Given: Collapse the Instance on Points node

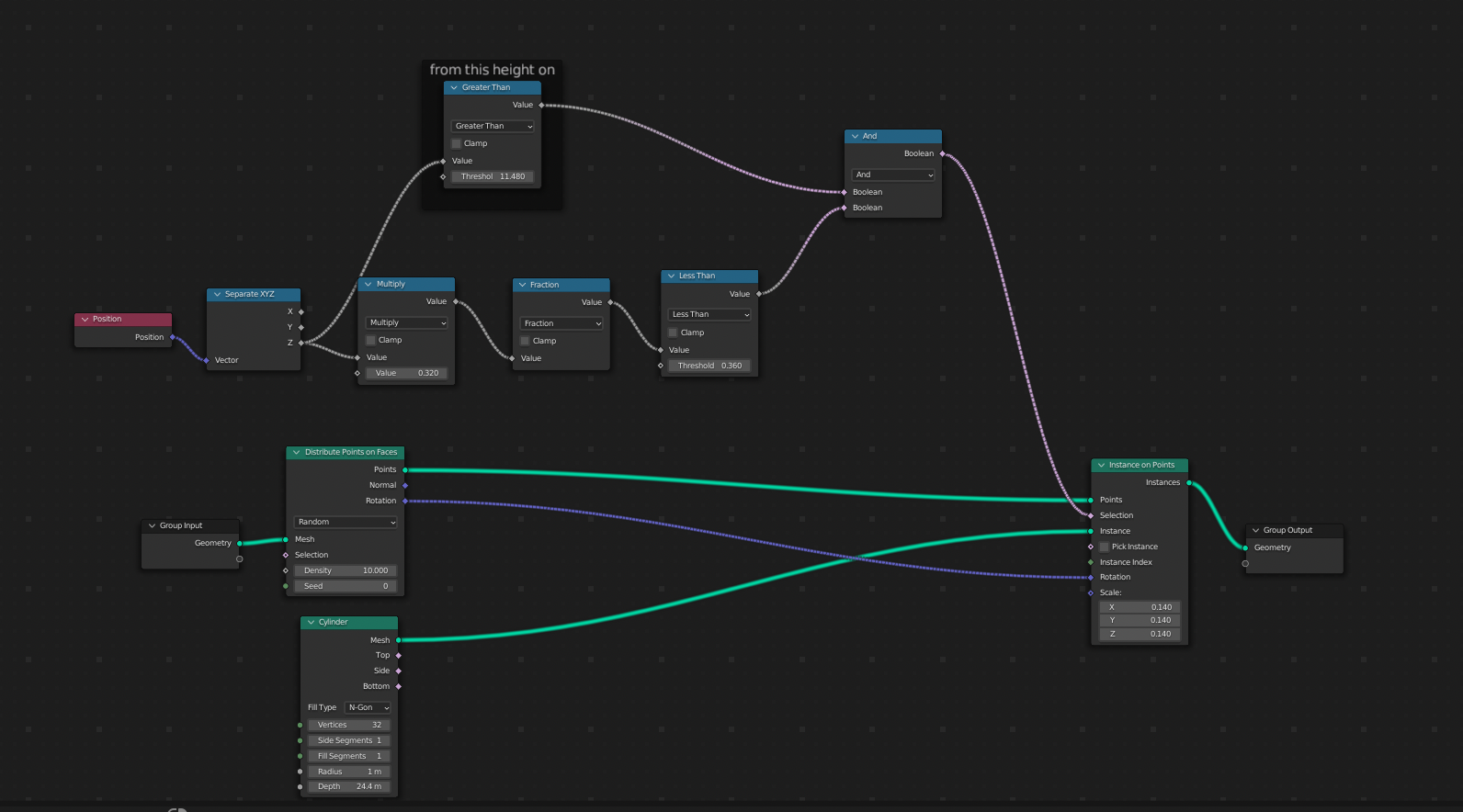Looking at the screenshot, I should tap(1101, 466).
